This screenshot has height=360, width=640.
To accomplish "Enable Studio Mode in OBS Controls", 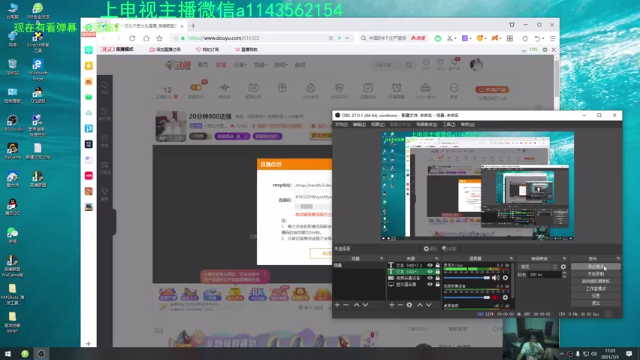I will pos(596,289).
